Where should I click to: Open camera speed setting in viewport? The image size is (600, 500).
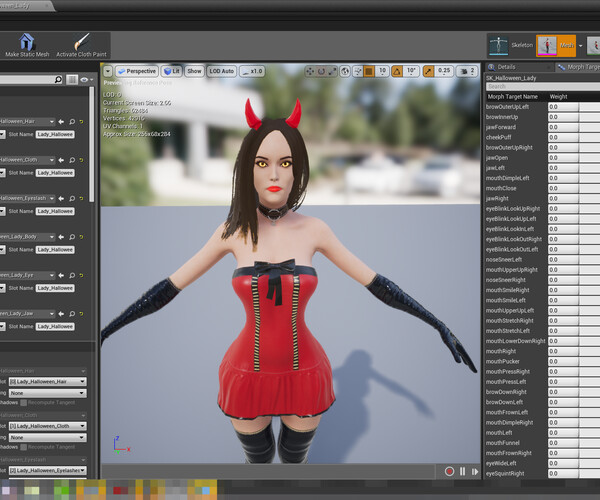coord(467,71)
